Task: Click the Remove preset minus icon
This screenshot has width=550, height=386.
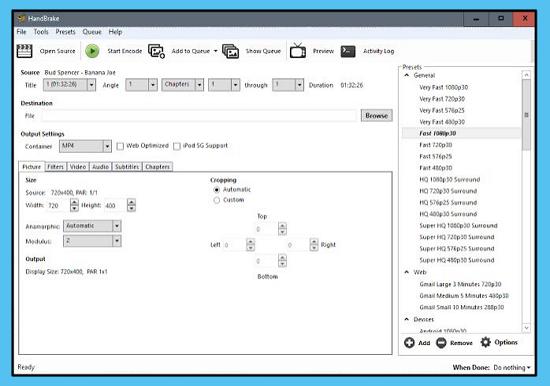Action: click(441, 342)
